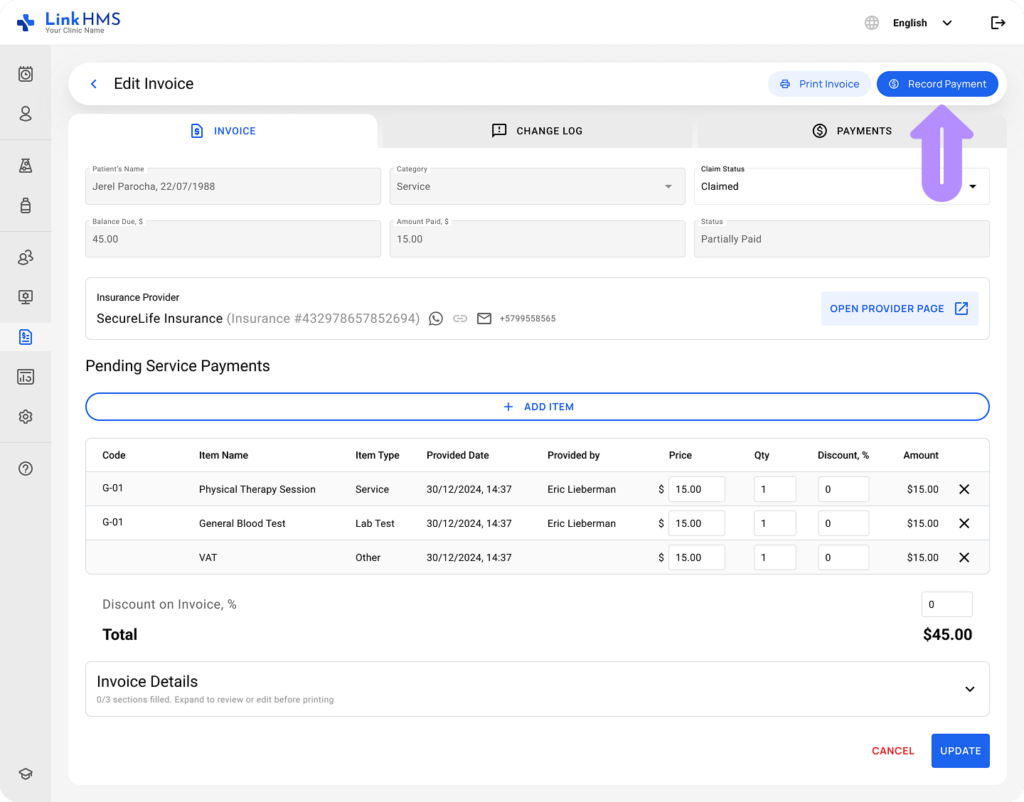This screenshot has height=802, width=1024.
Task: Remove the General Blood Test item
Action: click(x=964, y=523)
